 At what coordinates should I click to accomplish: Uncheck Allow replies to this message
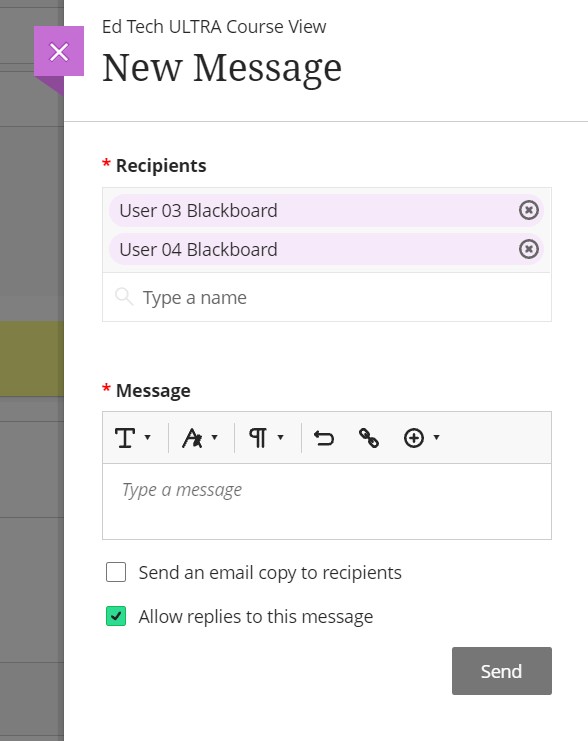click(x=116, y=616)
